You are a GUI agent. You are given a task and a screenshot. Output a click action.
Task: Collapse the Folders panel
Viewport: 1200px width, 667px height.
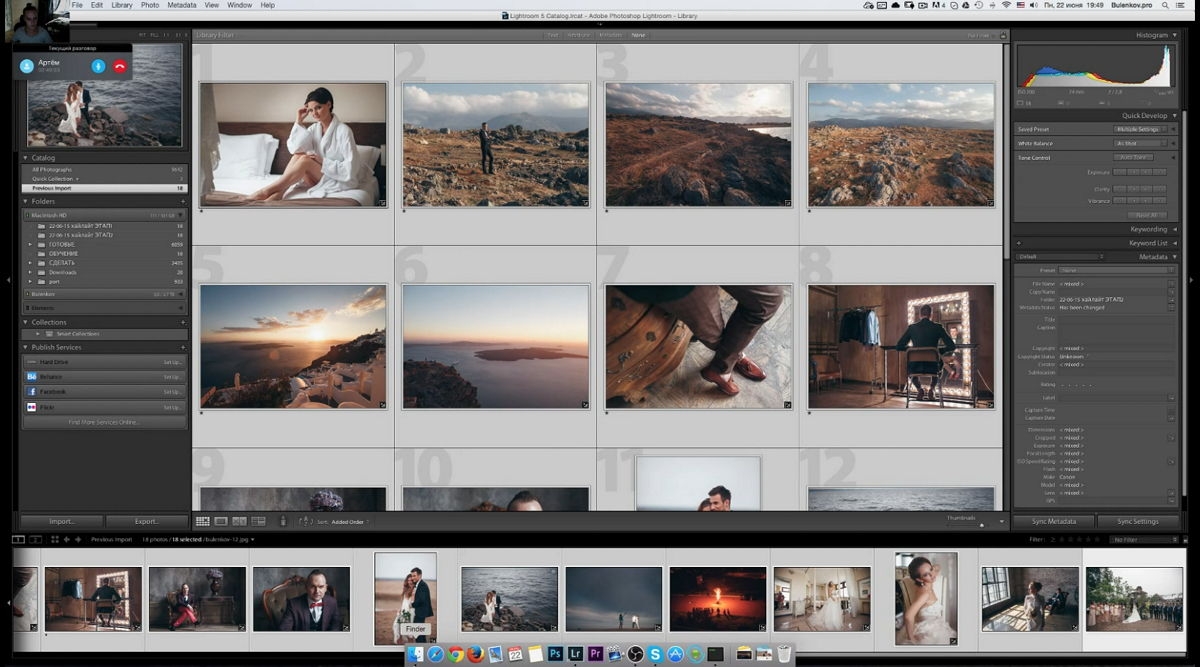(x=26, y=201)
